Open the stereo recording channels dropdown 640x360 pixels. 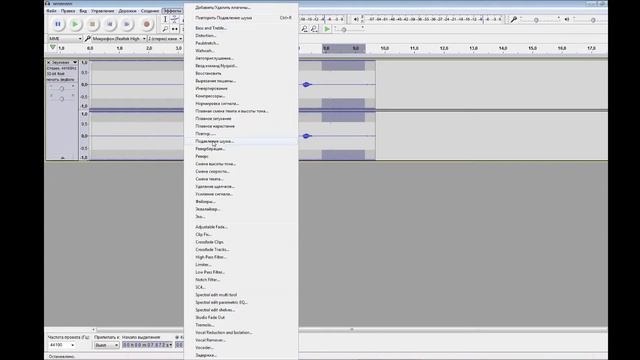click(x=165, y=38)
